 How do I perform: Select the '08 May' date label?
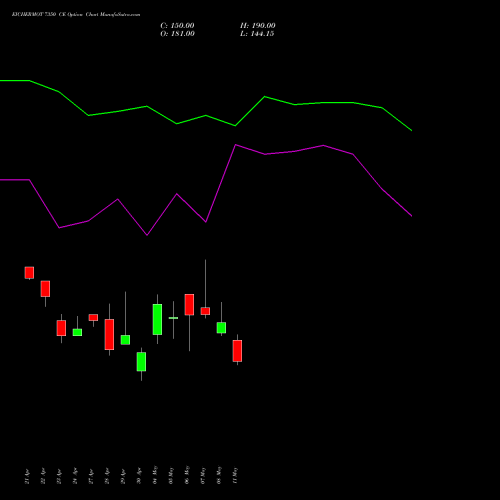[x=219, y=476]
